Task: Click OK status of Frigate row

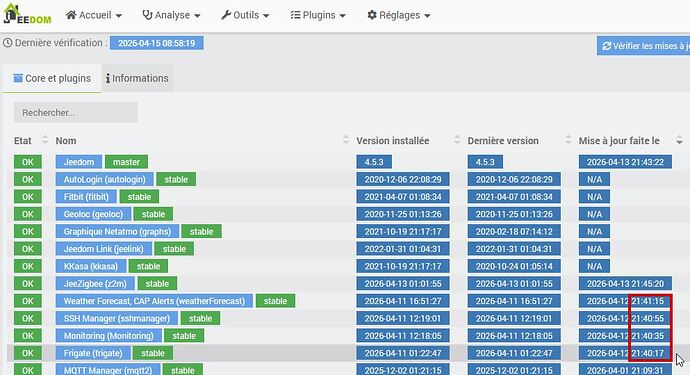Action: [x=28, y=353]
